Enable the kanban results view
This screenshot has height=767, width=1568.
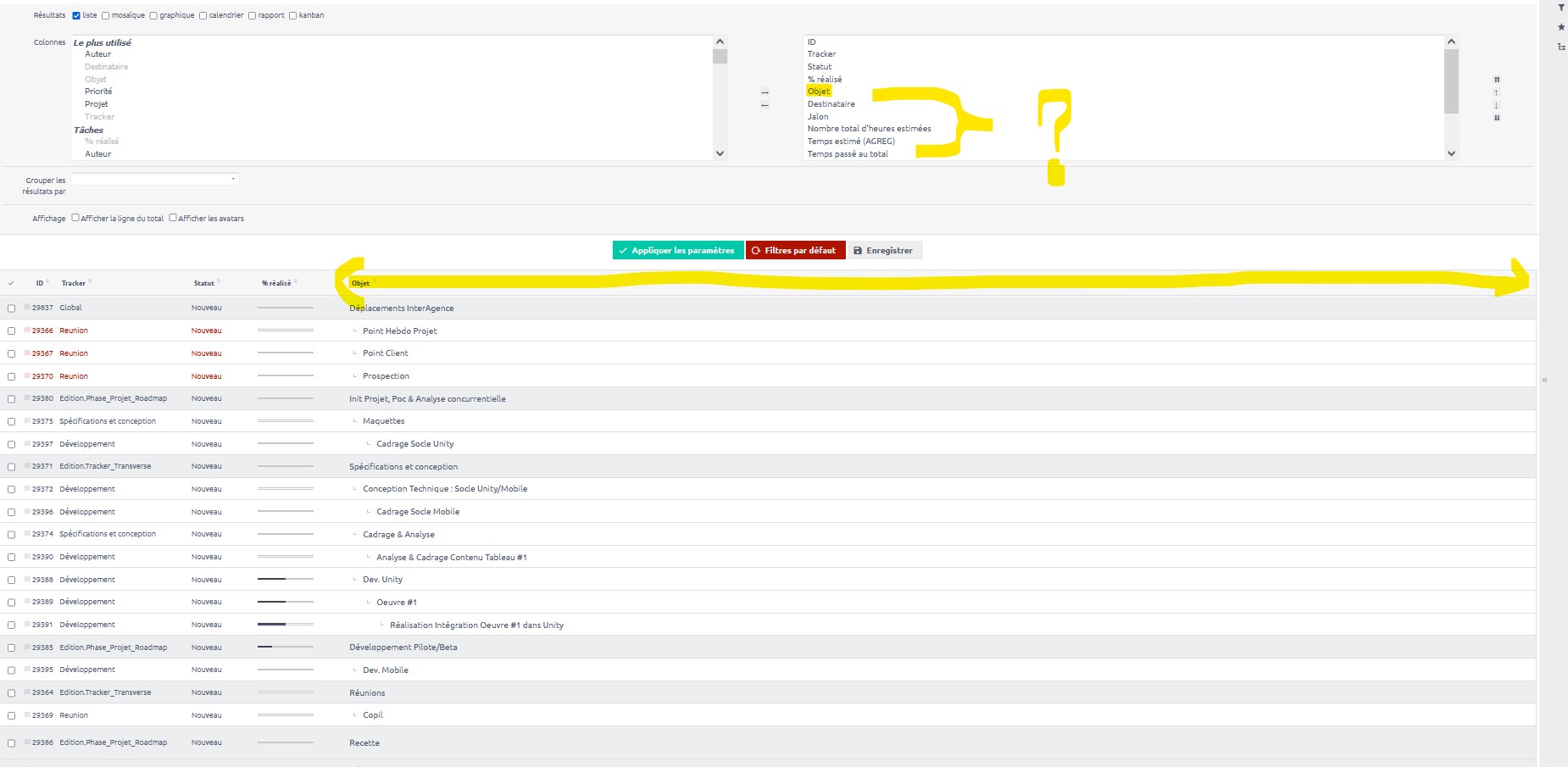point(293,15)
